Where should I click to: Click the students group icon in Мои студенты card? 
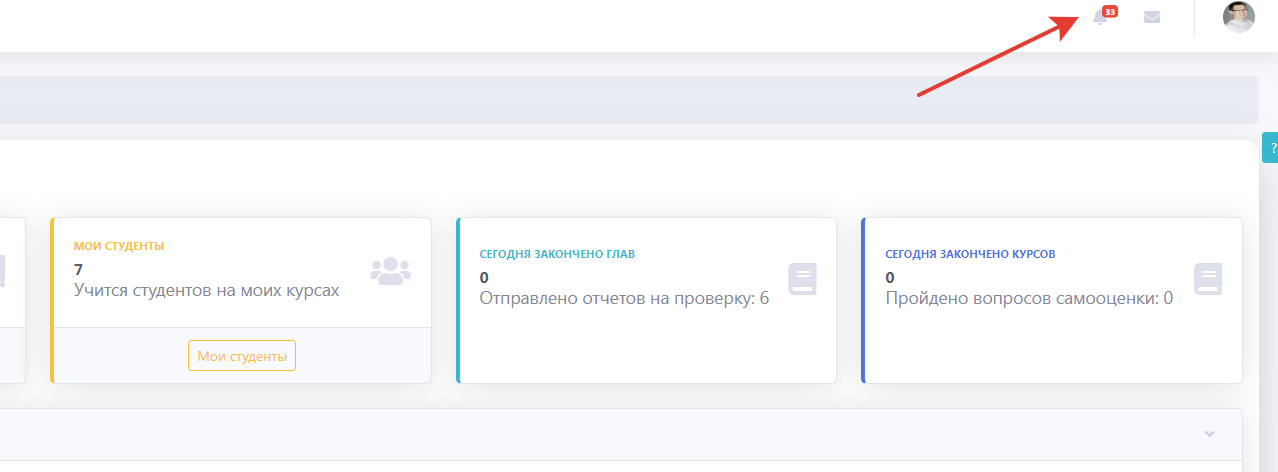click(x=390, y=270)
